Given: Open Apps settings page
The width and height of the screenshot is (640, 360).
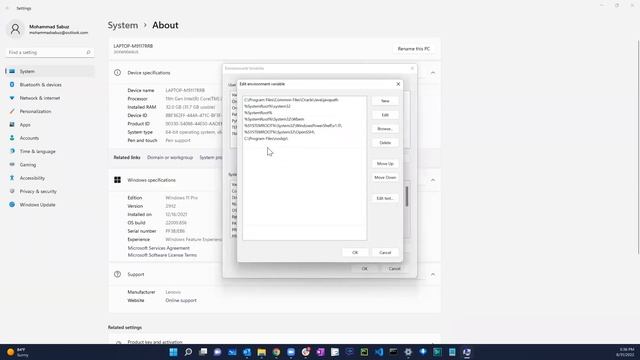Looking at the screenshot, I should point(50,124).
